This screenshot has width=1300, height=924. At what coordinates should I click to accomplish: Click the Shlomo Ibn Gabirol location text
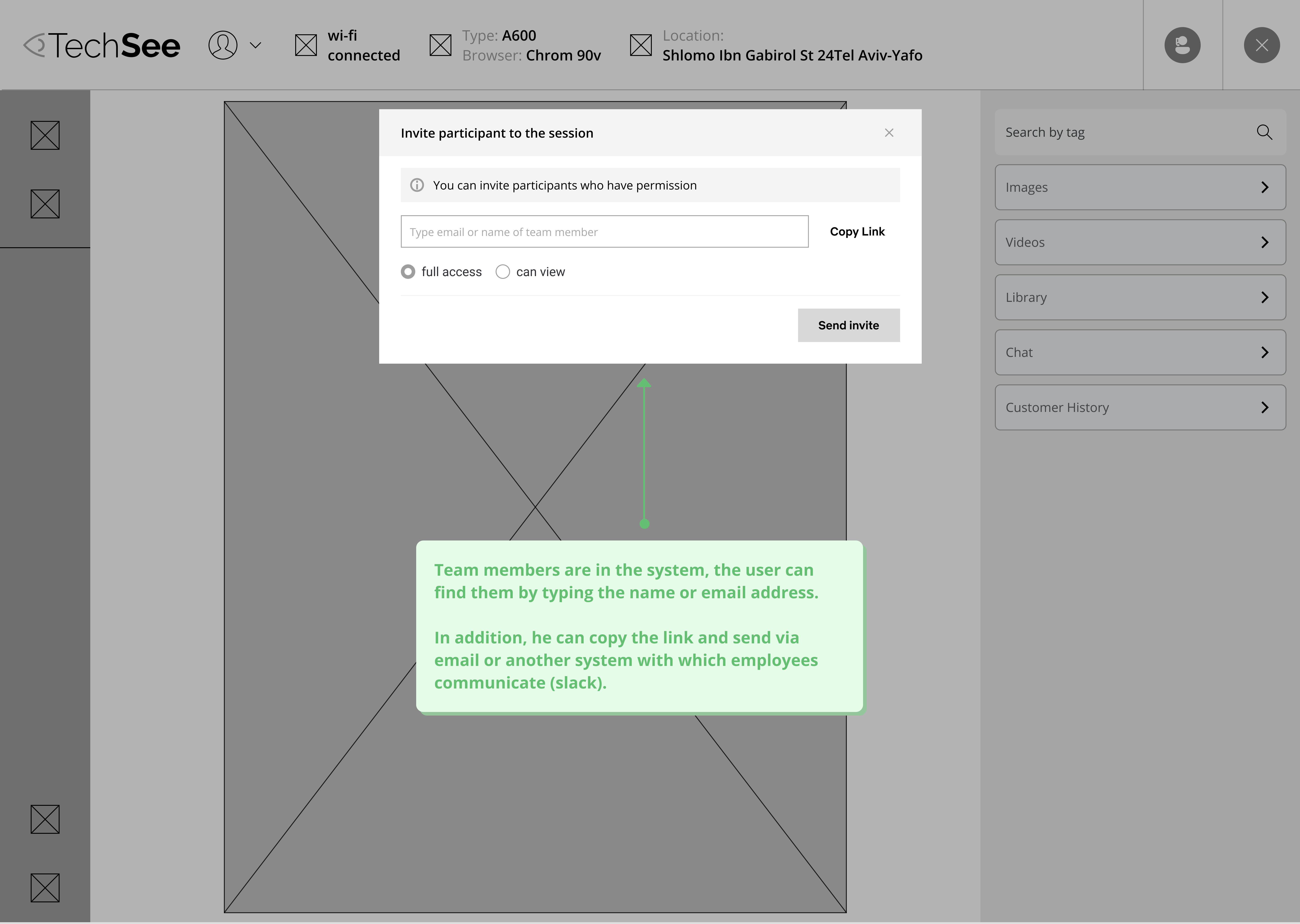(x=792, y=55)
